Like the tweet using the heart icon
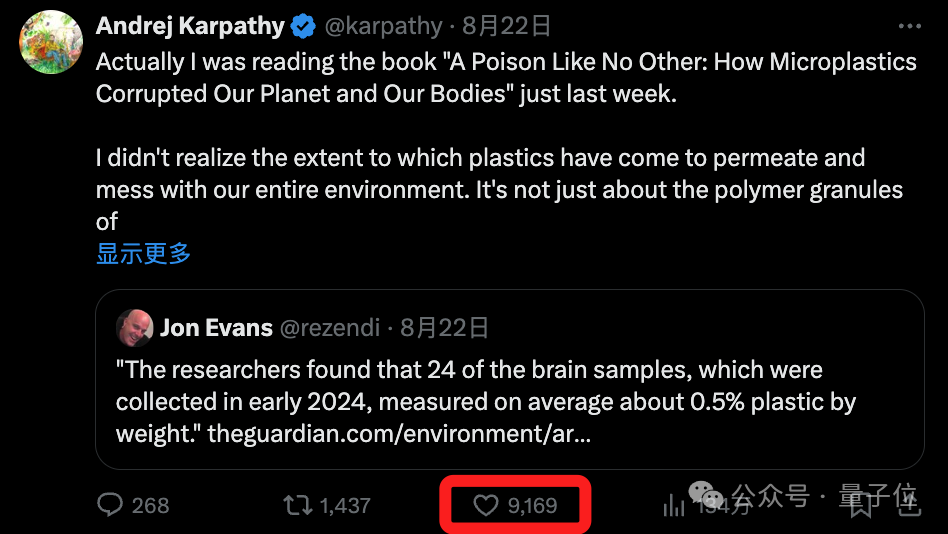Image resolution: width=948 pixels, height=534 pixels. tap(485, 505)
